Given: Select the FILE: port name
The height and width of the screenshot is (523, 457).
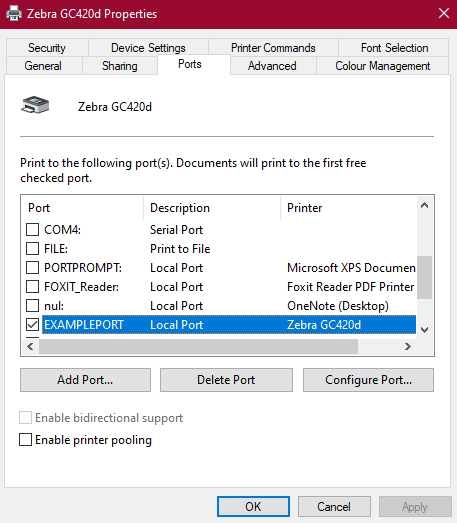Looking at the screenshot, I should click(x=56, y=249).
